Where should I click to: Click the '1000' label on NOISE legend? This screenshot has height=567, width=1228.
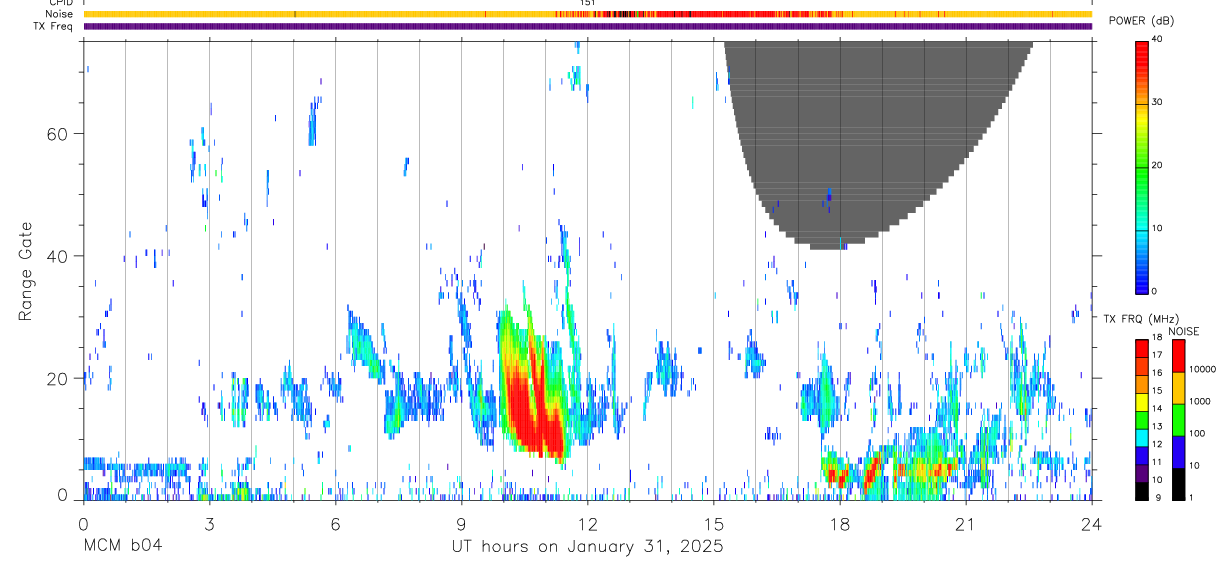pos(1200,401)
